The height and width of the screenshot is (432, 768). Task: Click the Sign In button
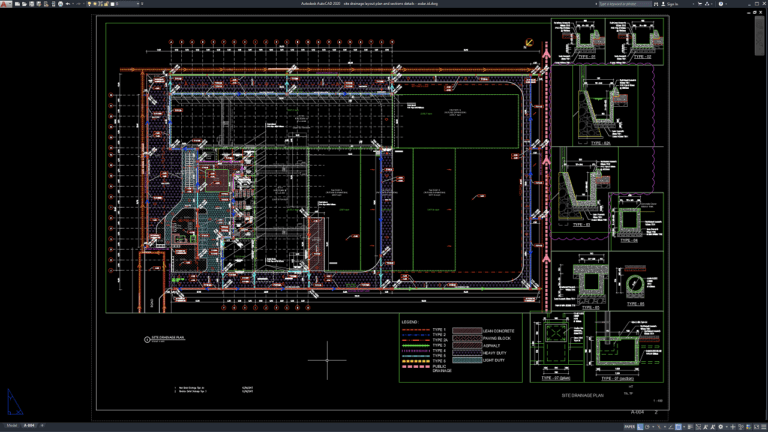[670, 4]
